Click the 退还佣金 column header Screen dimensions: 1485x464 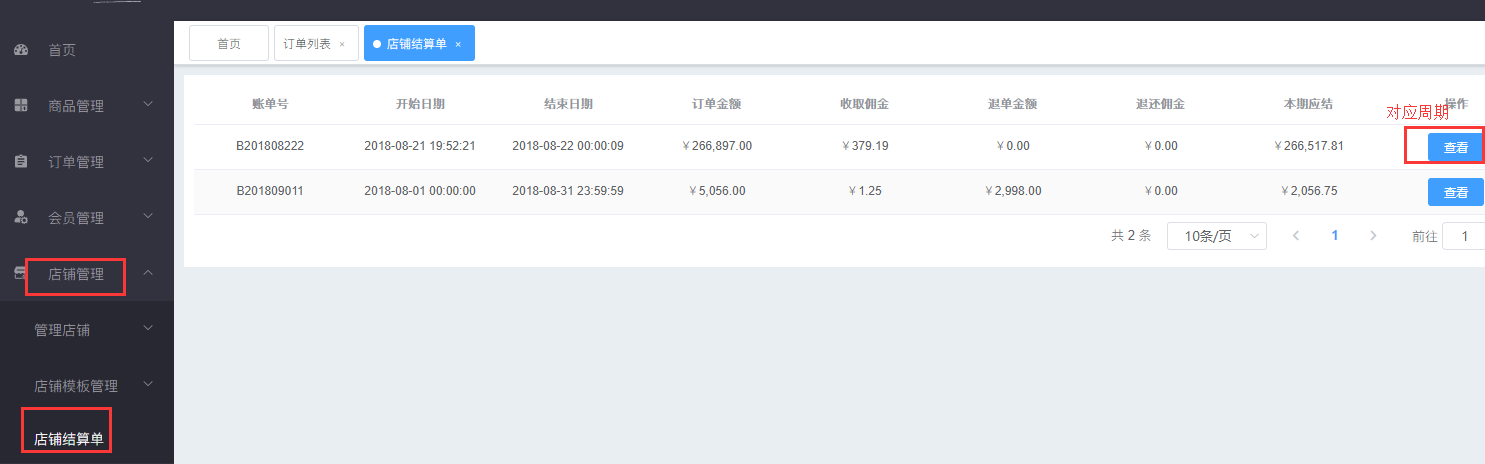(1160, 104)
